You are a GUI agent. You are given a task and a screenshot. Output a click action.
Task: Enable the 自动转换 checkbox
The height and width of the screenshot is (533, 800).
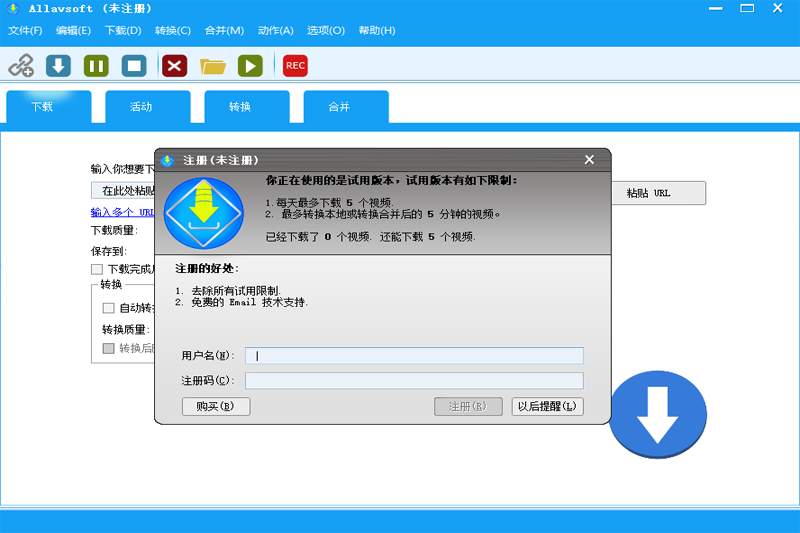[109, 308]
